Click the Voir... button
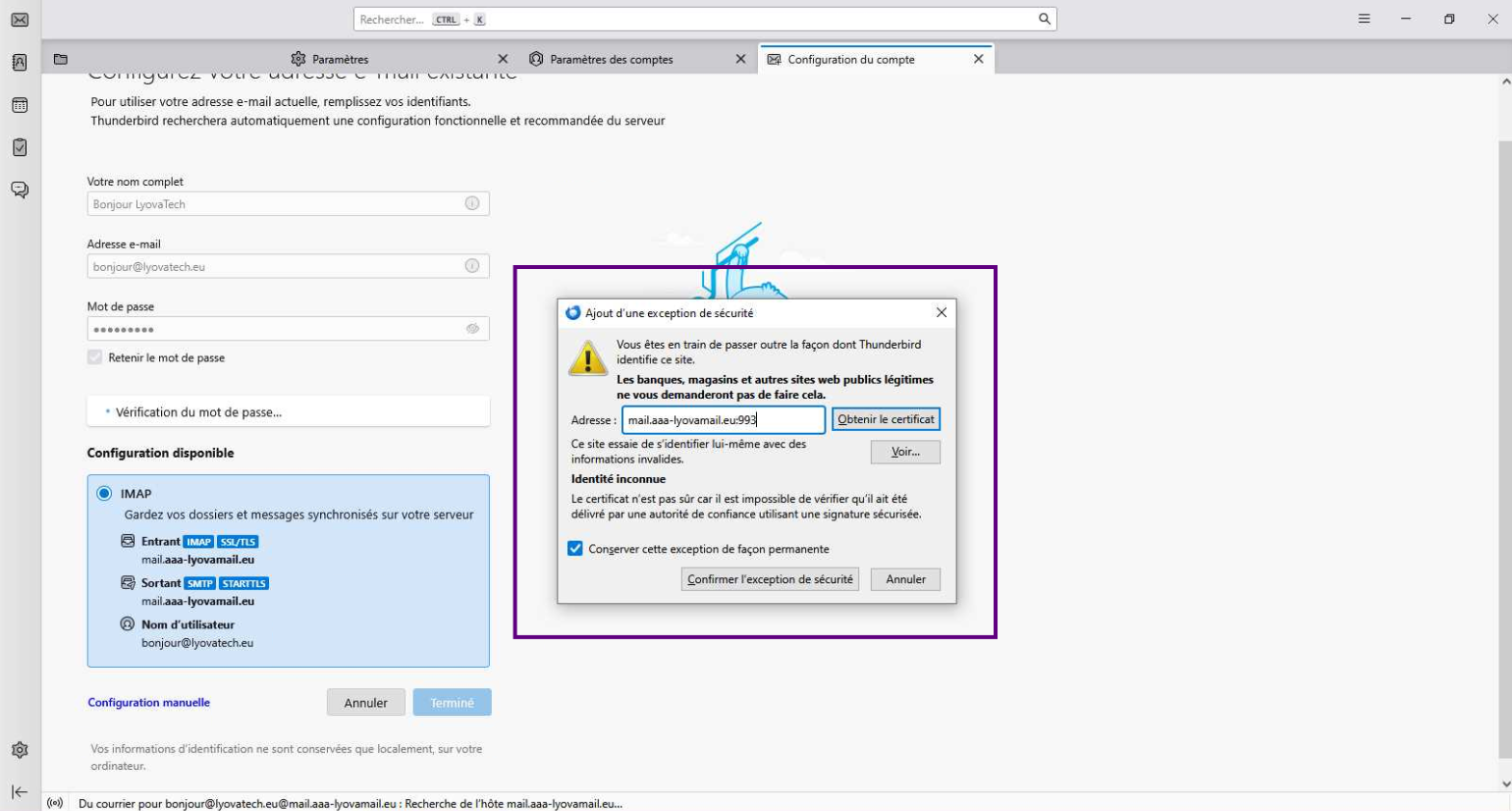This screenshot has height=811, width=1512. [905, 452]
